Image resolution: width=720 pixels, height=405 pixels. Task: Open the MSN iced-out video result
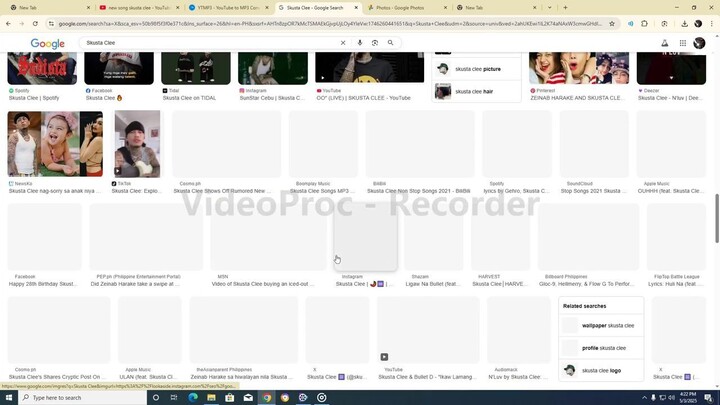pyautogui.click(x=268, y=245)
